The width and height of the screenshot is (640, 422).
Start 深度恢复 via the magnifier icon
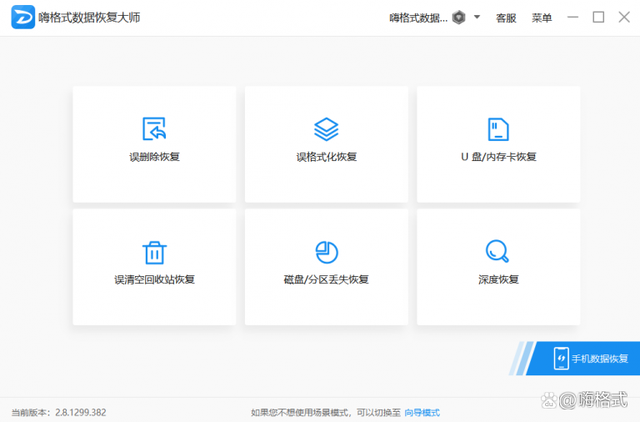point(497,251)
